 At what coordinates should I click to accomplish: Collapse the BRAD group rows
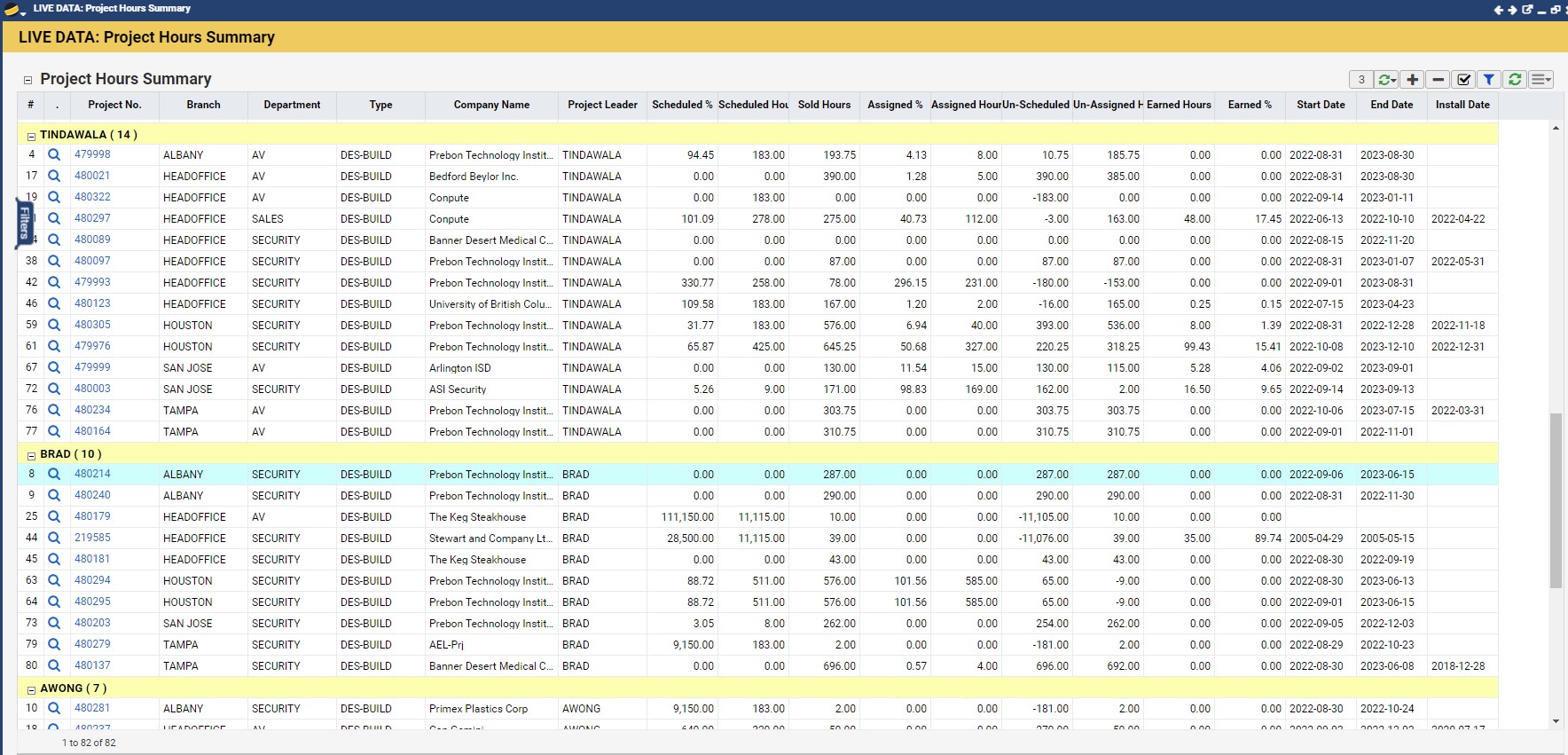pos(31,455)
